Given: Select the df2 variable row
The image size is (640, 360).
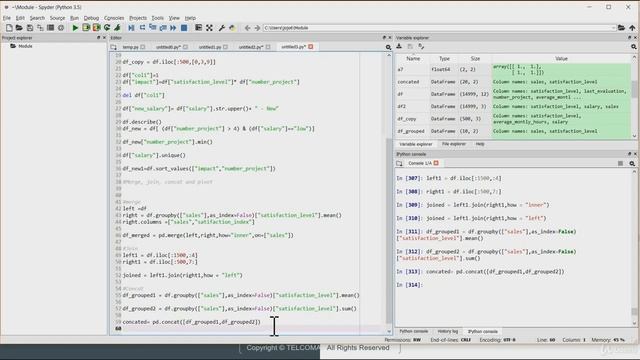Looking at the screenshot, I should click(513, 106).
